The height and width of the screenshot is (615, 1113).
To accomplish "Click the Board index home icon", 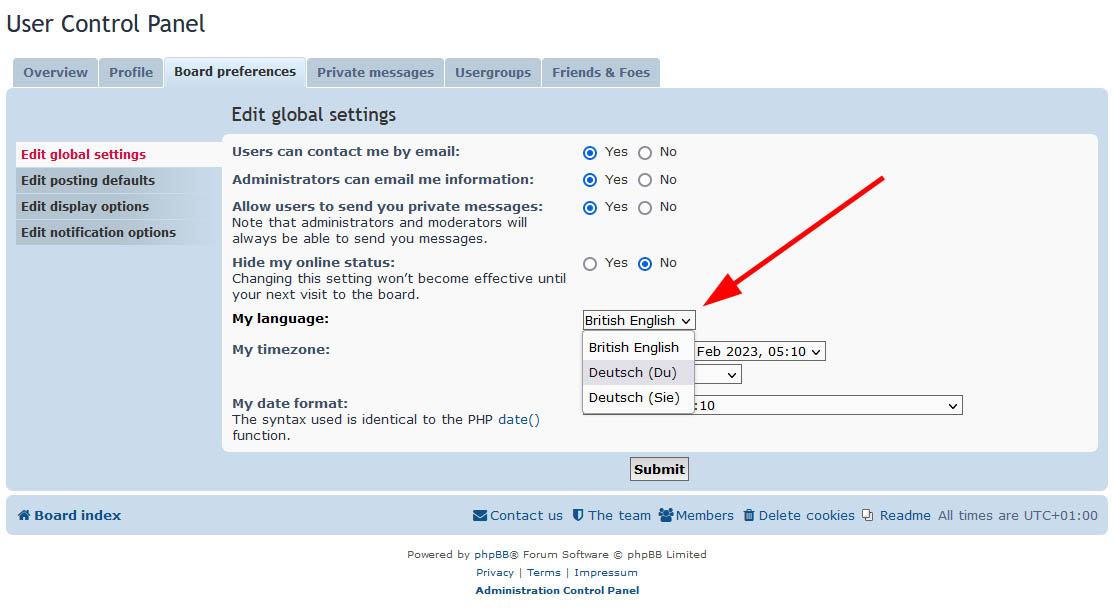I will coord(24,516).
